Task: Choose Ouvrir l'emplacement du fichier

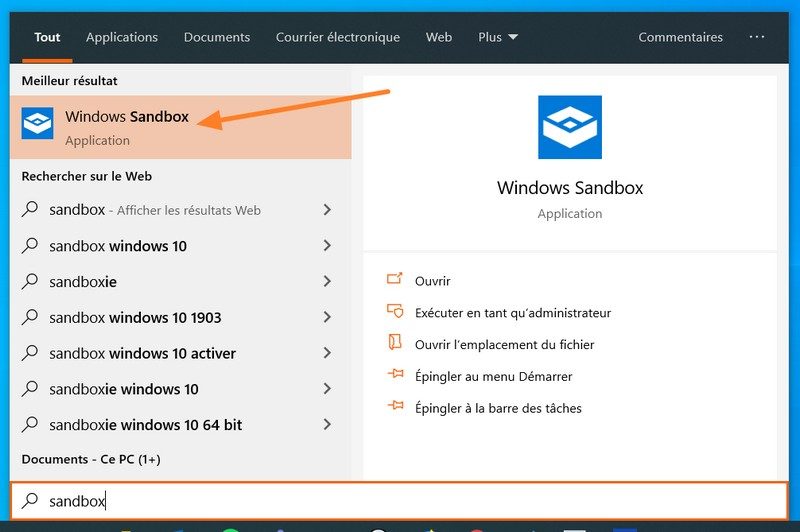Action: pyautogui.click(x=505, y=345)
